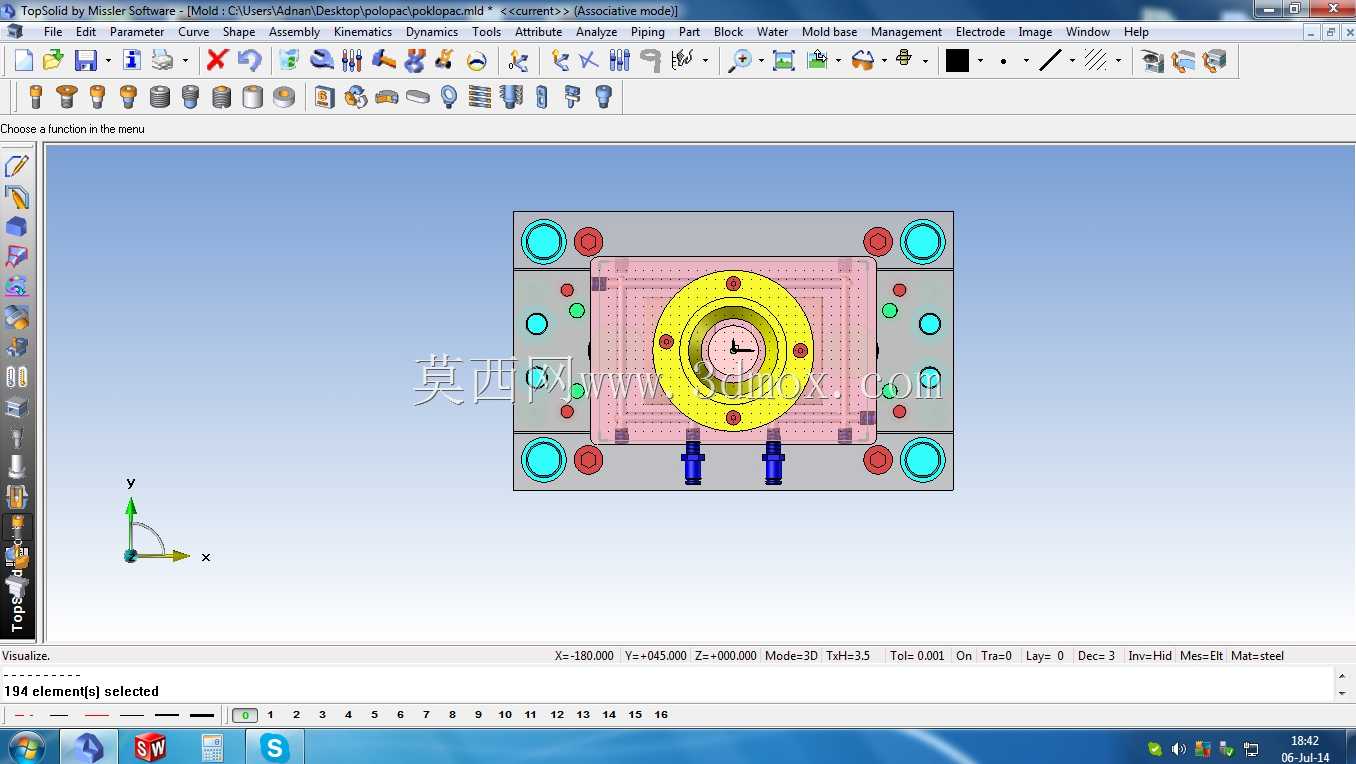Create a new document with the blank page icon
Screen dimensions: 1356x764
click(24, 60)
